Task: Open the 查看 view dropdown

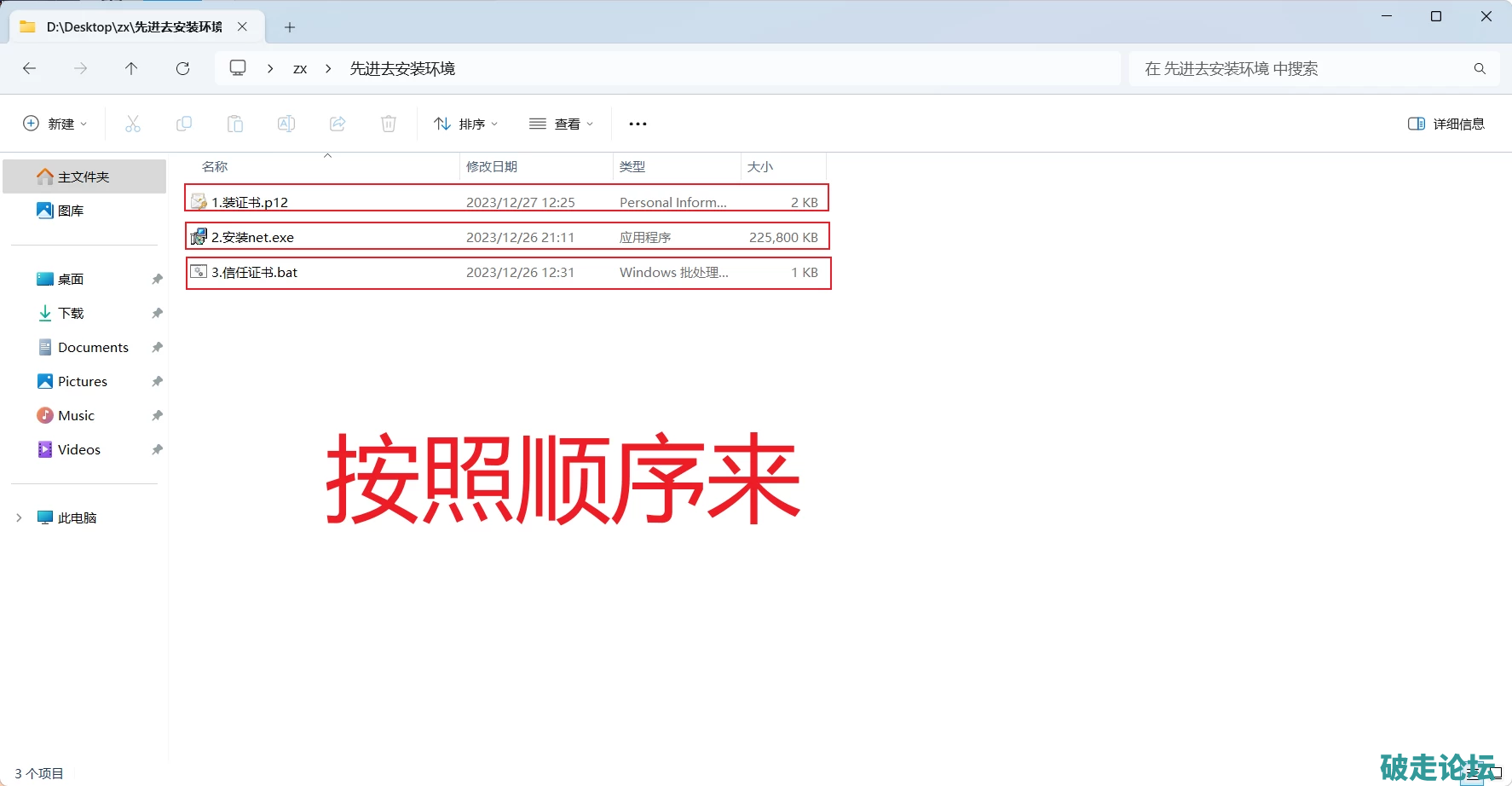Action: (x=562, y=124)
